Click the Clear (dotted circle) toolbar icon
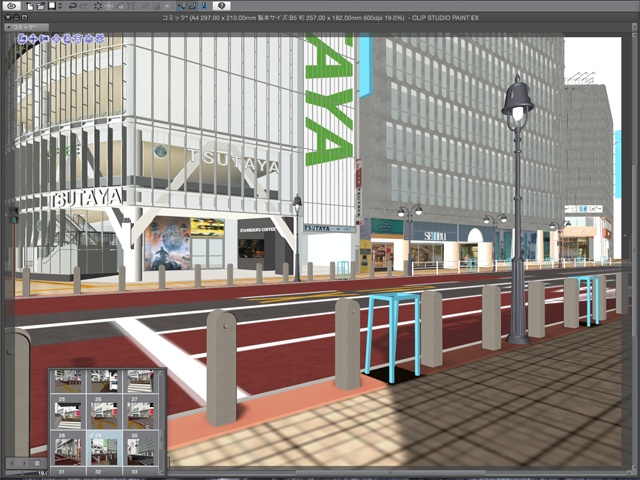 click(98, 6)
